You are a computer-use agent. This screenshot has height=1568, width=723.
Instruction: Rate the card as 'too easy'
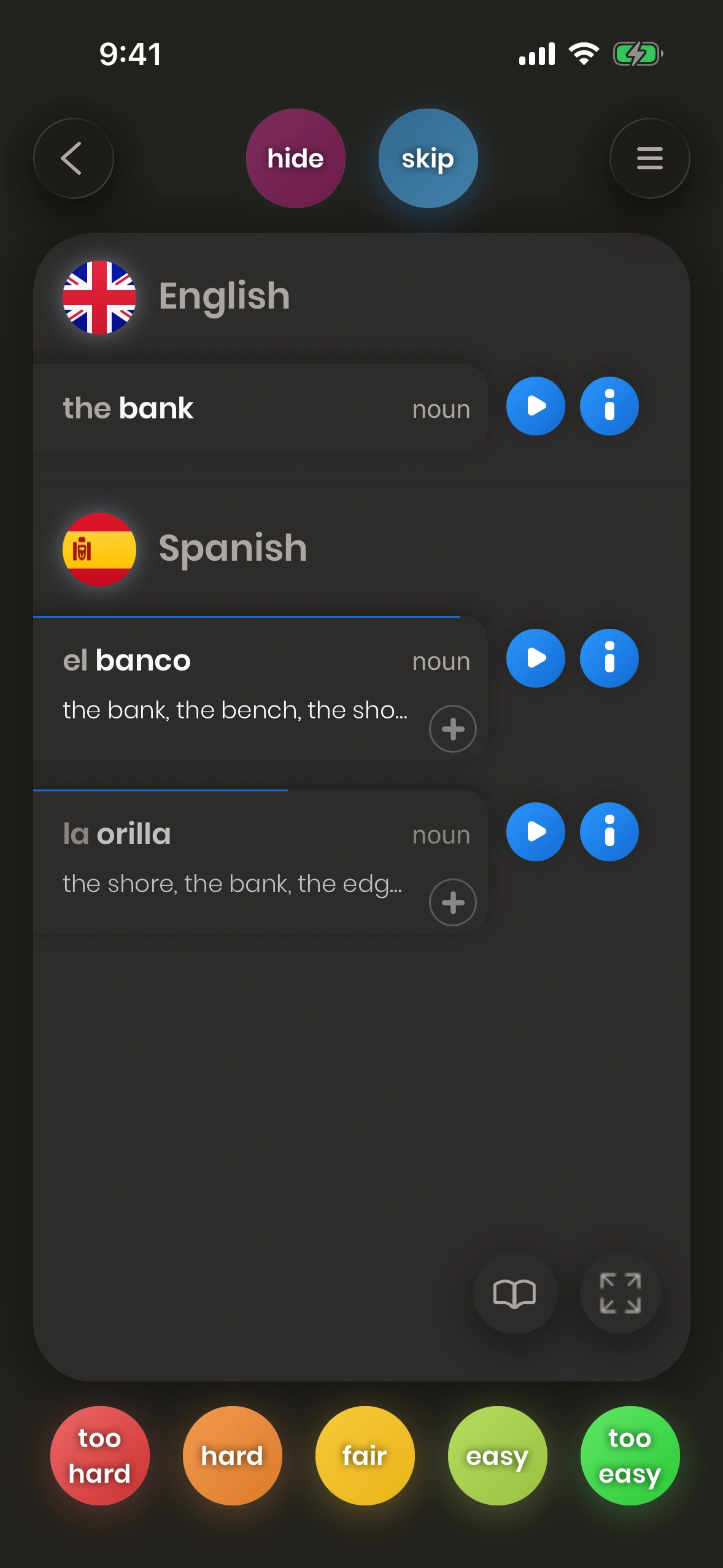click(x=630, y=1455)
